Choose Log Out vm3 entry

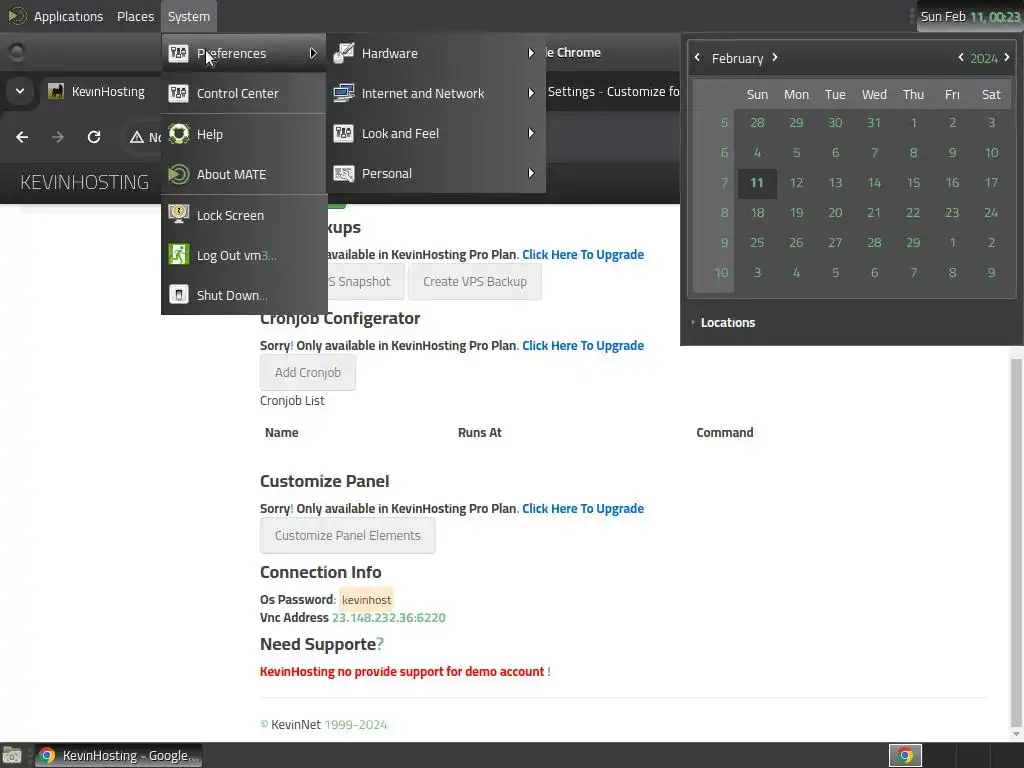click(244, 255)
